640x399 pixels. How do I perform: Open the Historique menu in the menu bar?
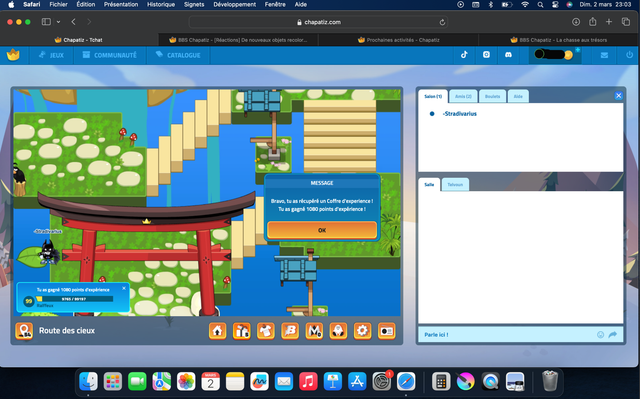161,4
